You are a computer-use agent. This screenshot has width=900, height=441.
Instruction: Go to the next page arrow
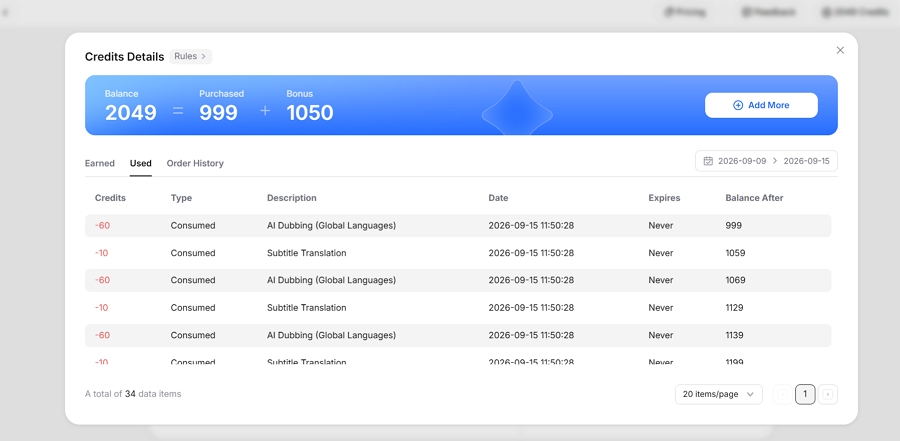tap(828, 394)
